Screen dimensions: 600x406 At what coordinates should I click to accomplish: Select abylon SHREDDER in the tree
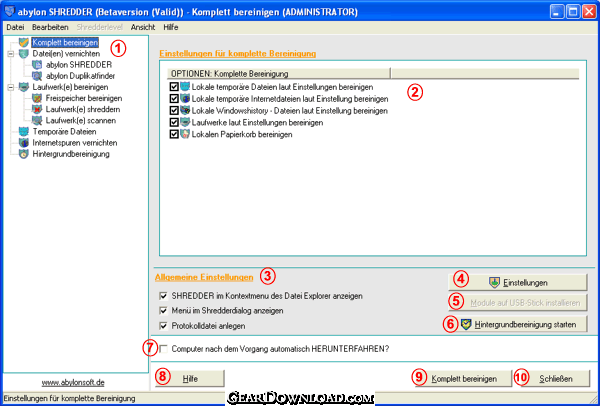point(79,65)
